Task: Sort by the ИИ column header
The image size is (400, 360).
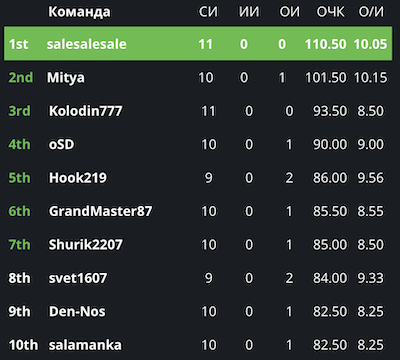Action: [249, 12]
